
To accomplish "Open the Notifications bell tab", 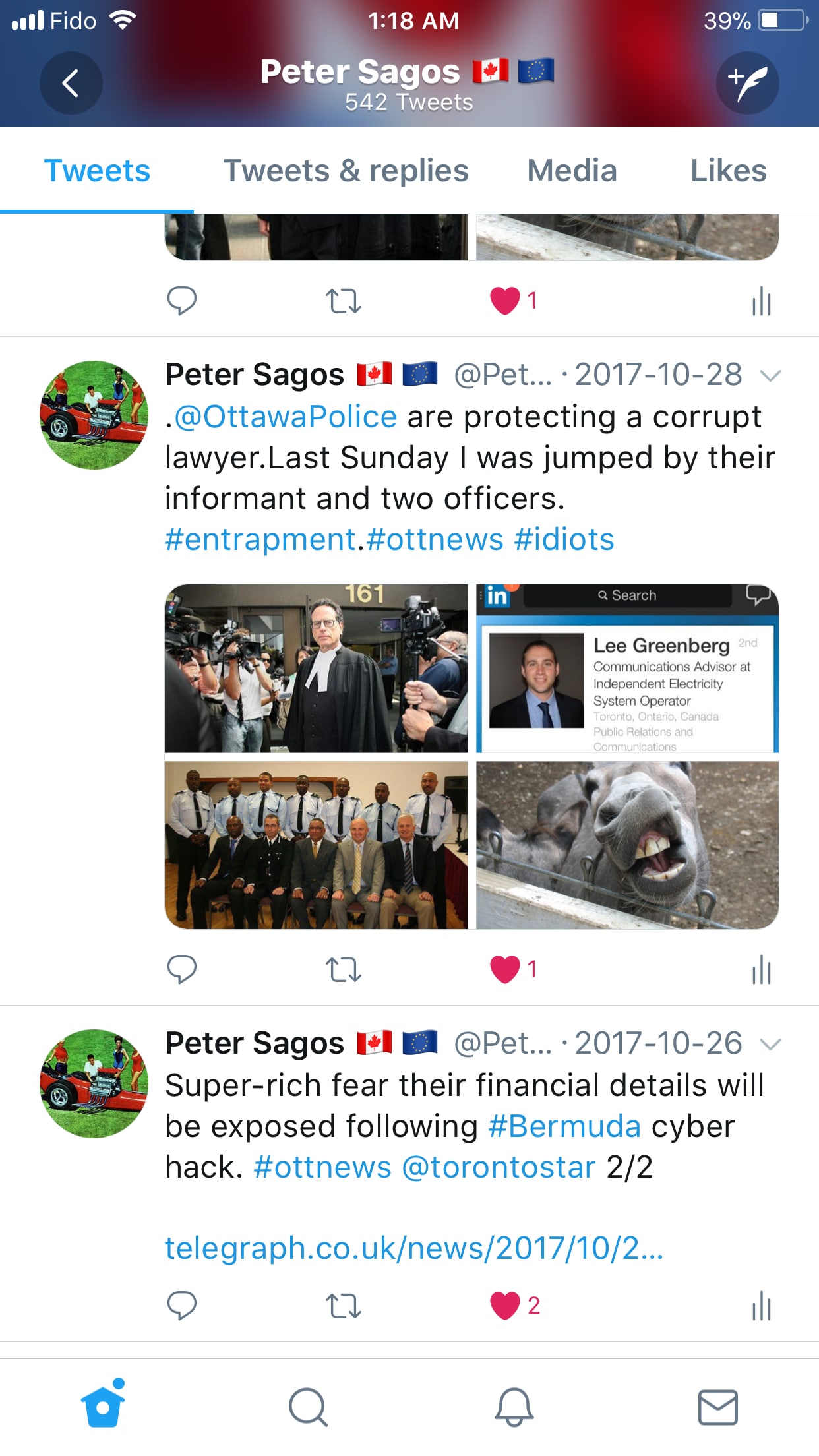I will pos(514,1407).
